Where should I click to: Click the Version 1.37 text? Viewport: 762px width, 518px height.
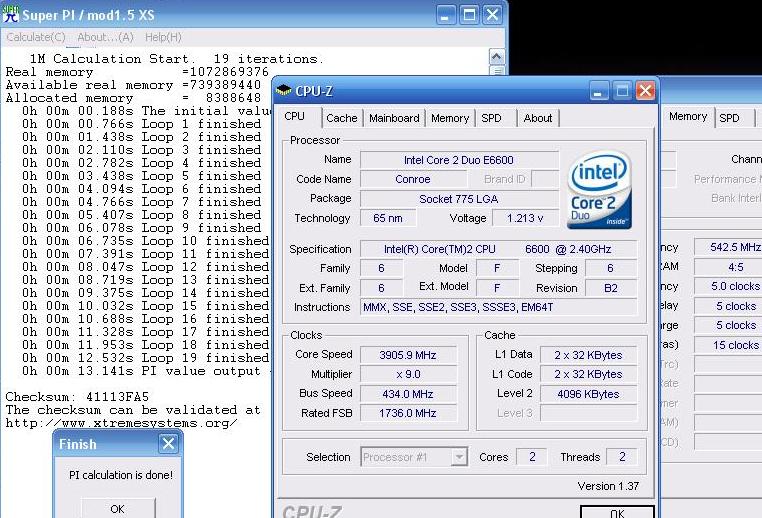point(608,486)
